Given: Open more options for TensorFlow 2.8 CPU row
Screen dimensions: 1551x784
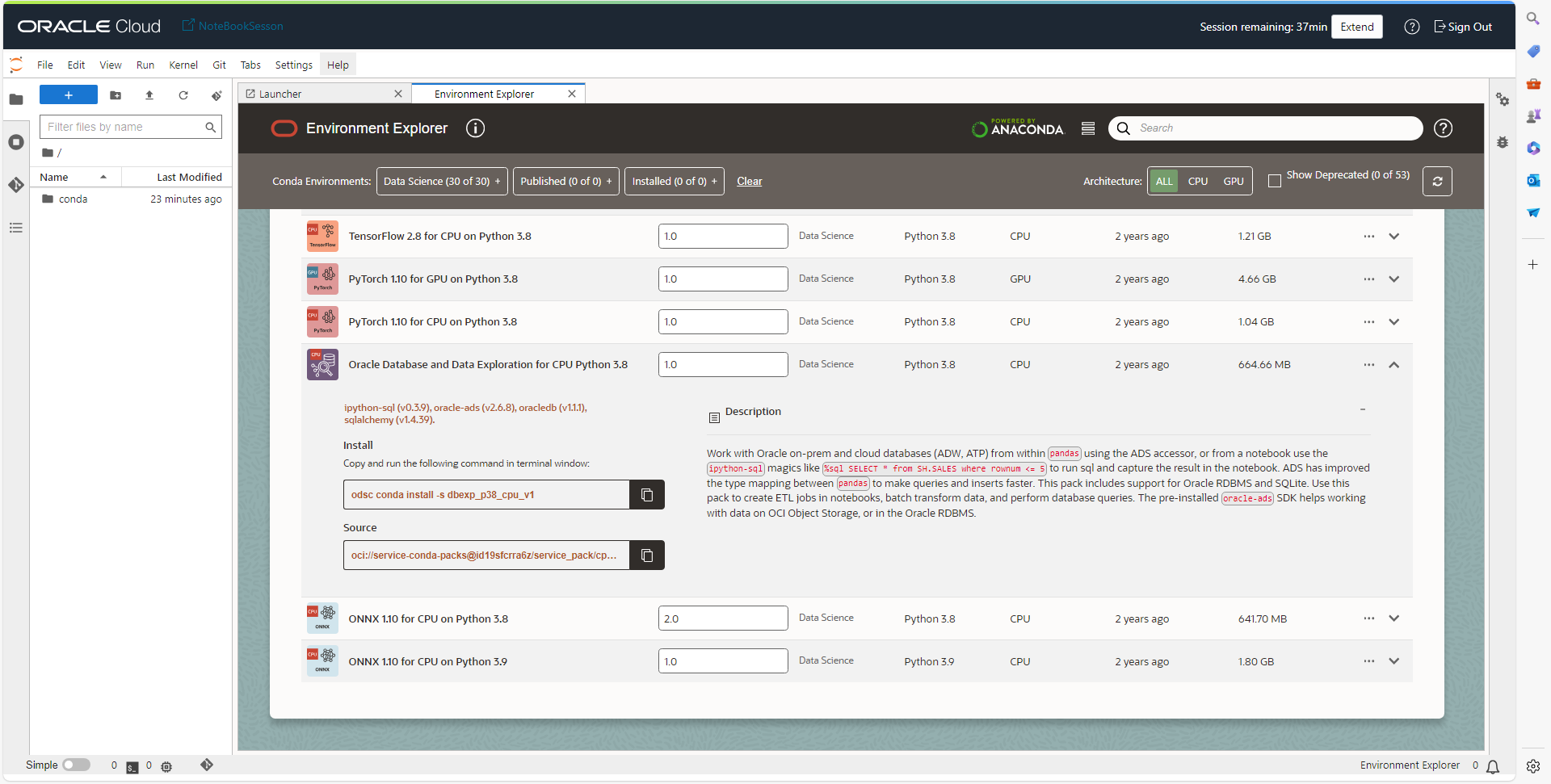Looking at the screenshot, I should pos(1368,237).
